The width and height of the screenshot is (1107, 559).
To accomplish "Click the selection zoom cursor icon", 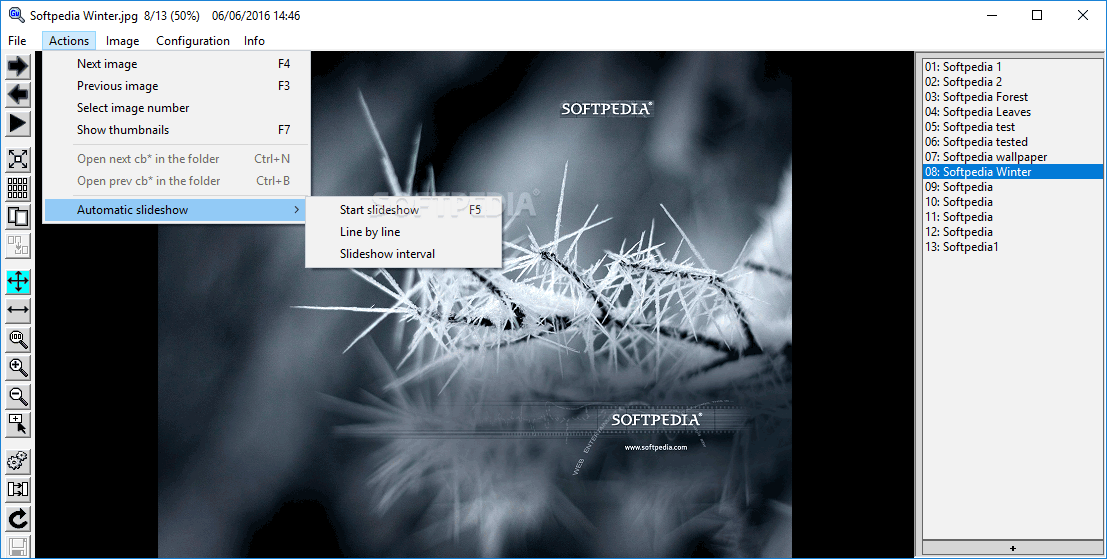I will (18, 424).
